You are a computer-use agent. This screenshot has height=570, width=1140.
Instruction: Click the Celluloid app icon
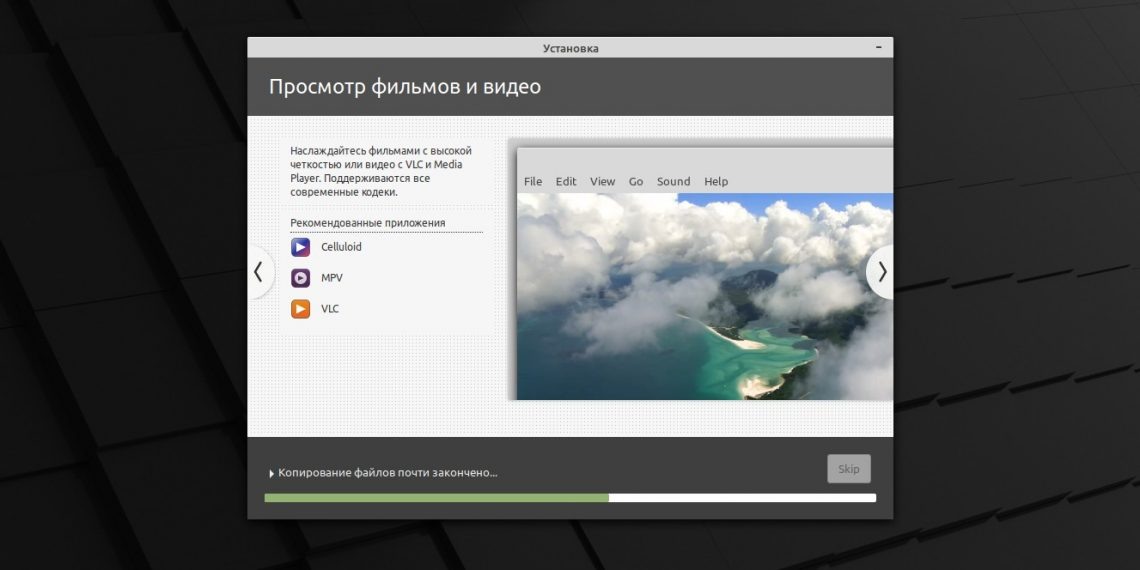(300, 247)
